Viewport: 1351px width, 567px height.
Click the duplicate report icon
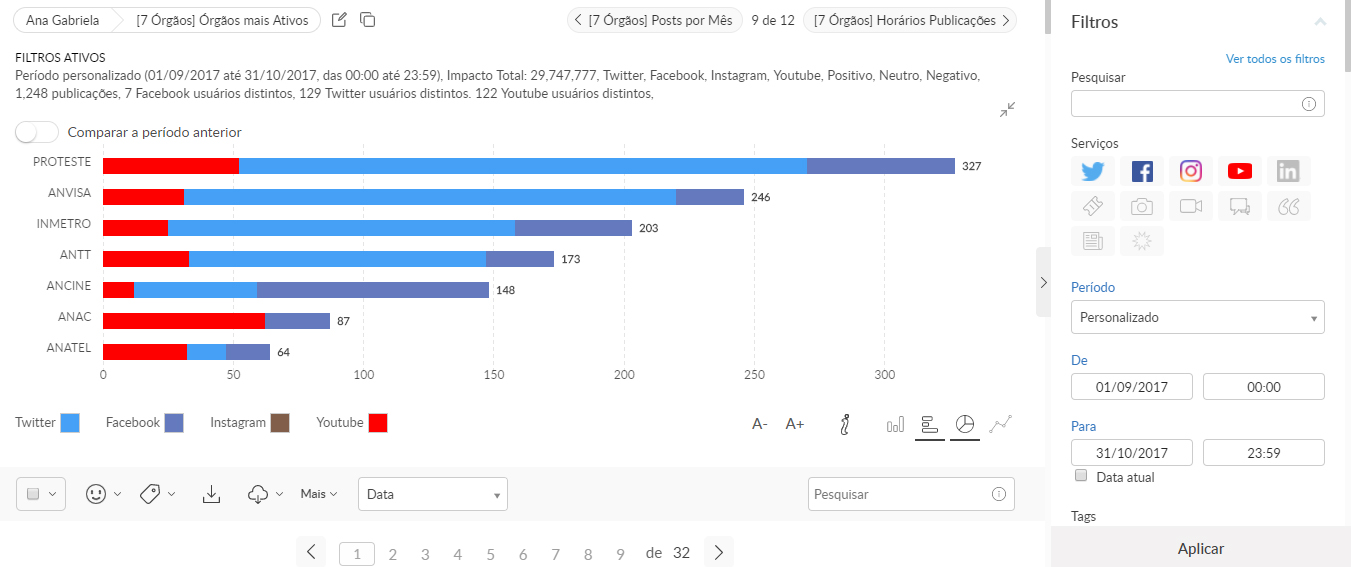pyautogui.click(x=367, y=20)
